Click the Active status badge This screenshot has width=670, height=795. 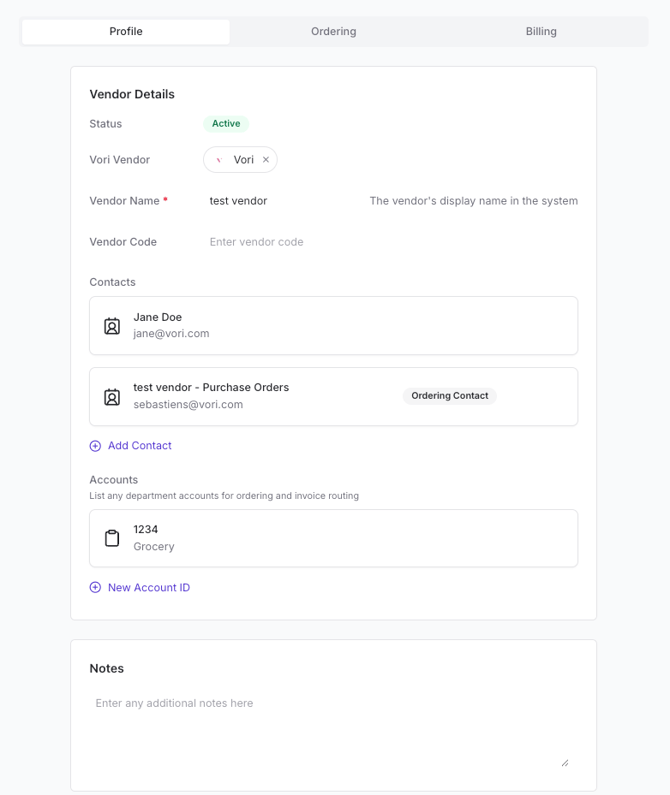(226, 124)
